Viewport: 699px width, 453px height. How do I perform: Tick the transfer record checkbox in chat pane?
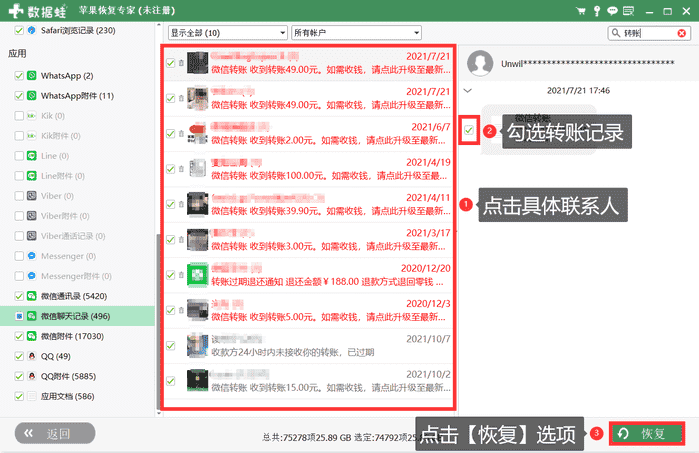pos(469,130)
